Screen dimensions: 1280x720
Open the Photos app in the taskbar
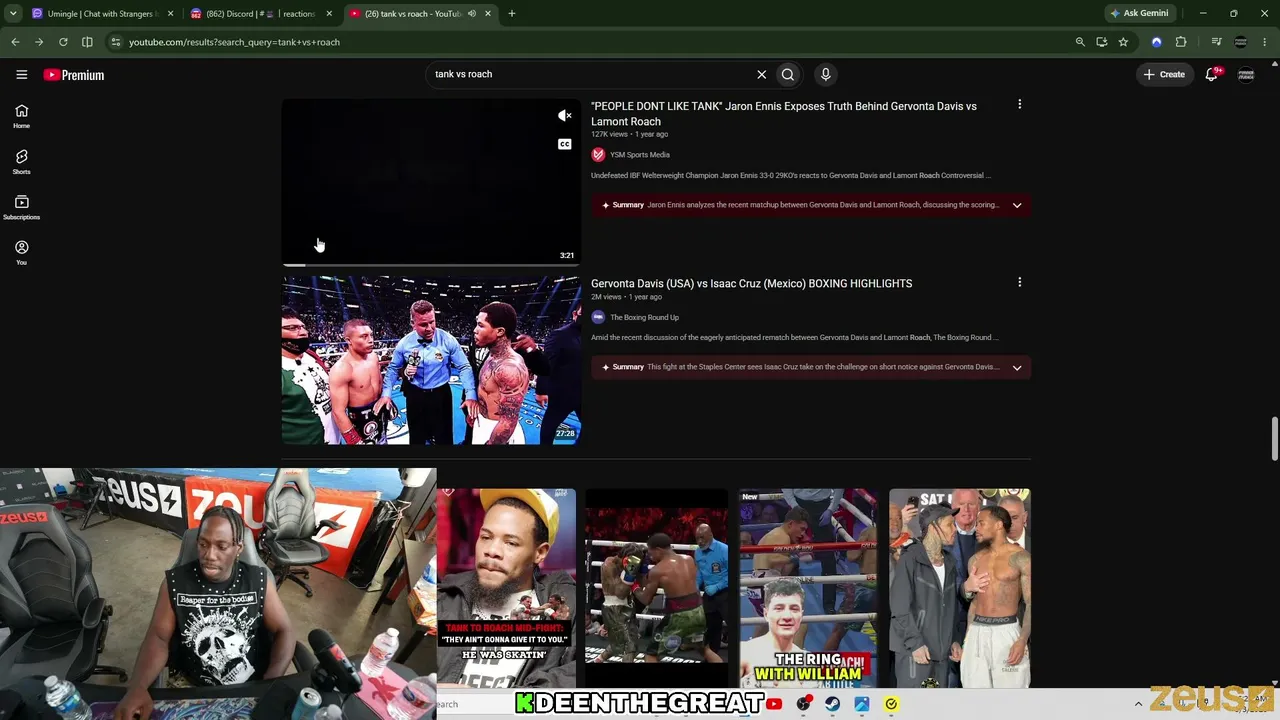tap(861, 704)
